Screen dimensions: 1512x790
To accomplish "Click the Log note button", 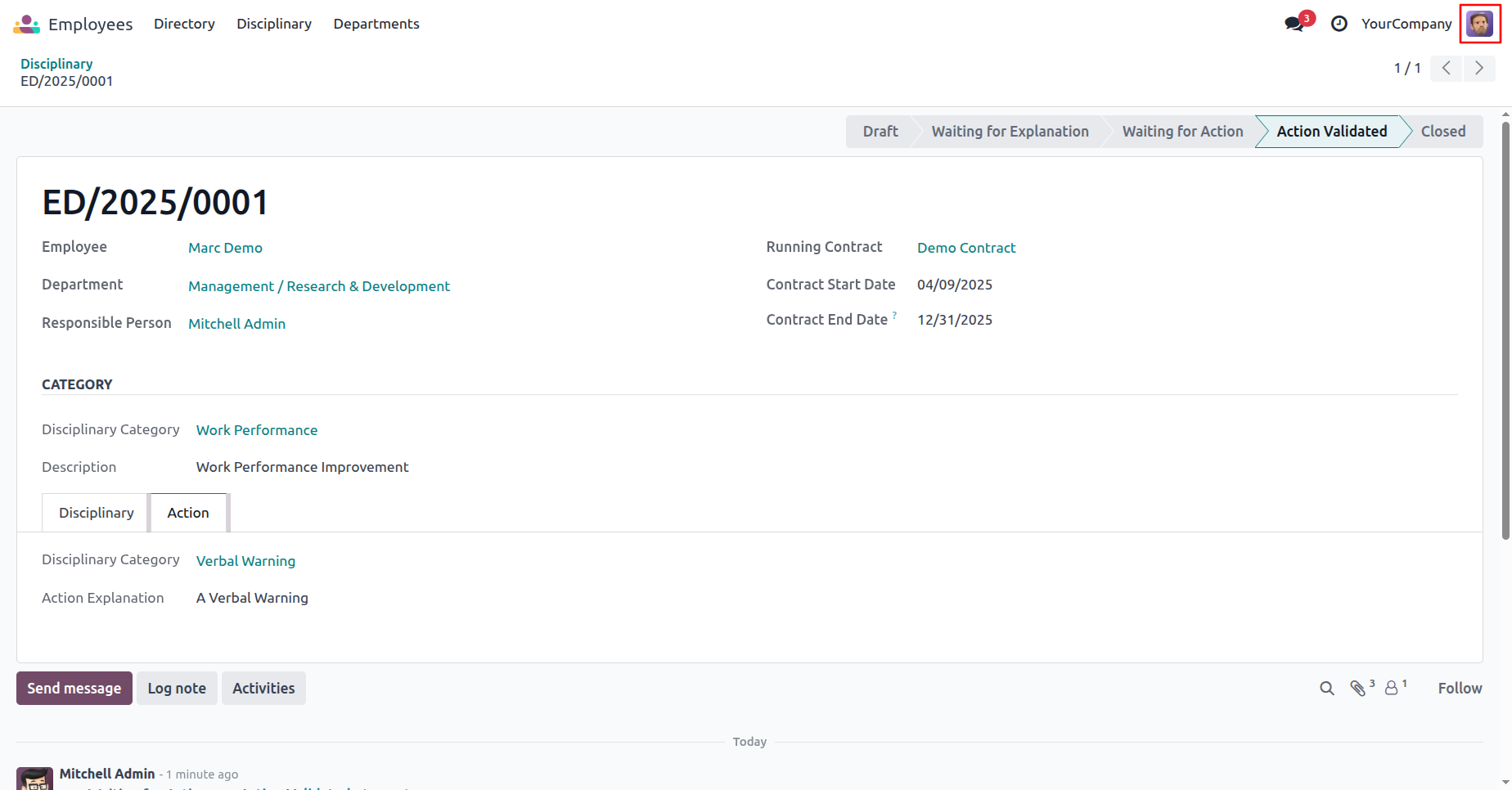I will pyautogui.click(x=177, y=689).
